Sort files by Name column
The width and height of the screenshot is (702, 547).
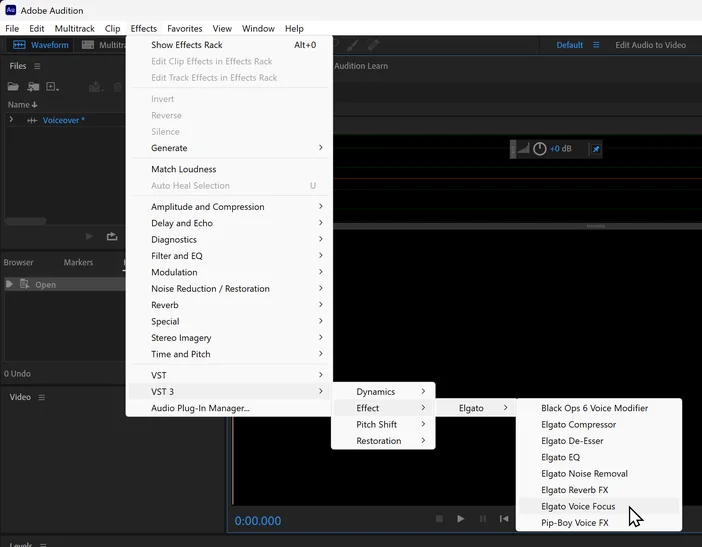point(22,105)
